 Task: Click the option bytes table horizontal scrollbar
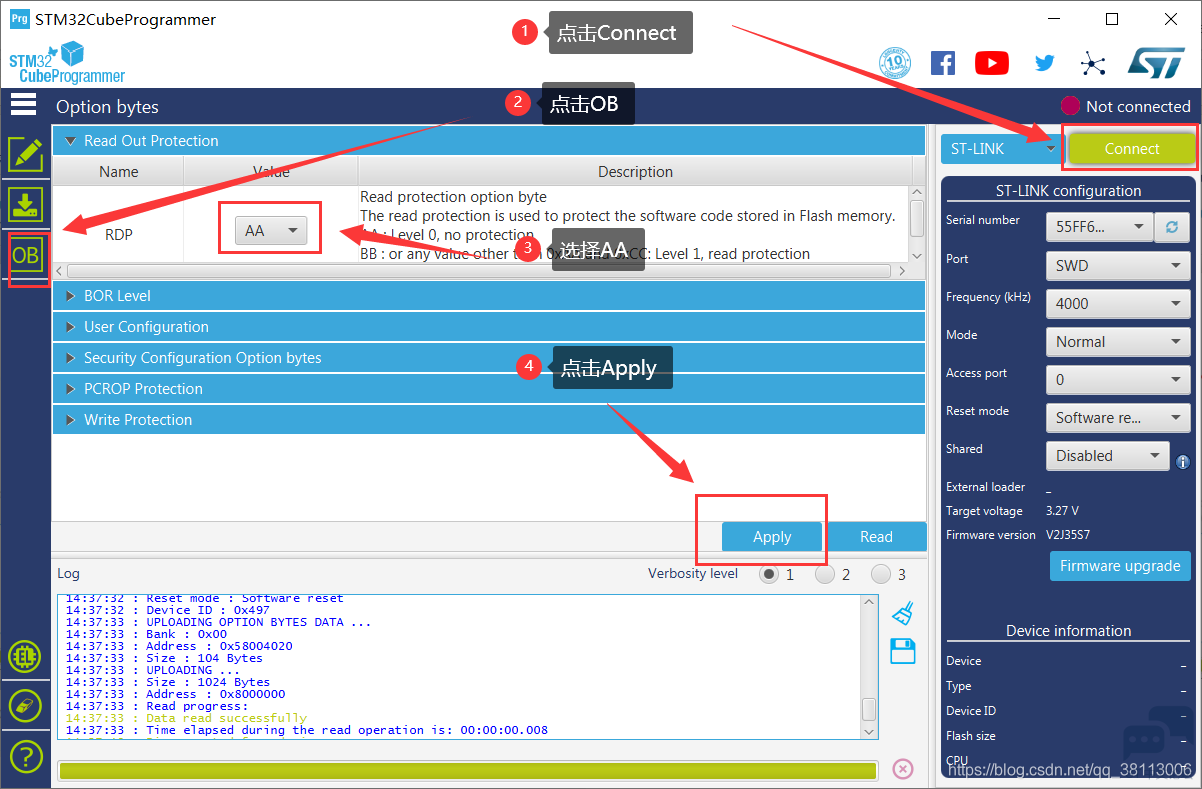(x=479, y=271)
